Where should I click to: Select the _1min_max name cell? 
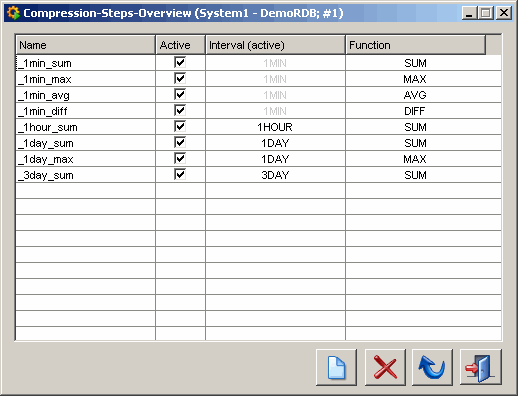pos(86,79)
